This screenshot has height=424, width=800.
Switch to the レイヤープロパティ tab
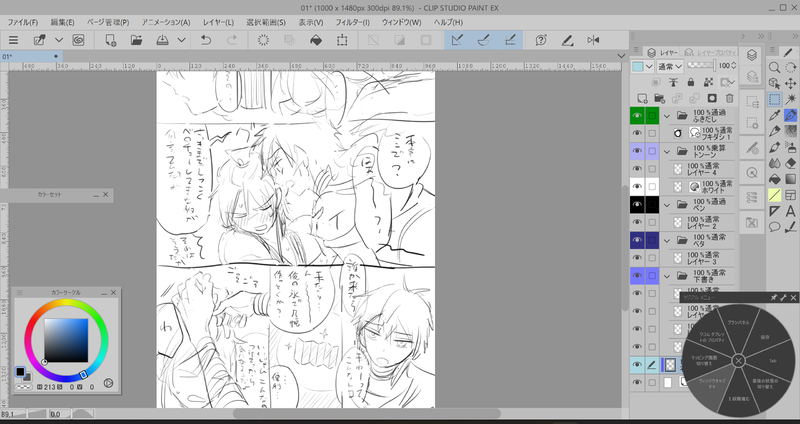coord(711,52)
